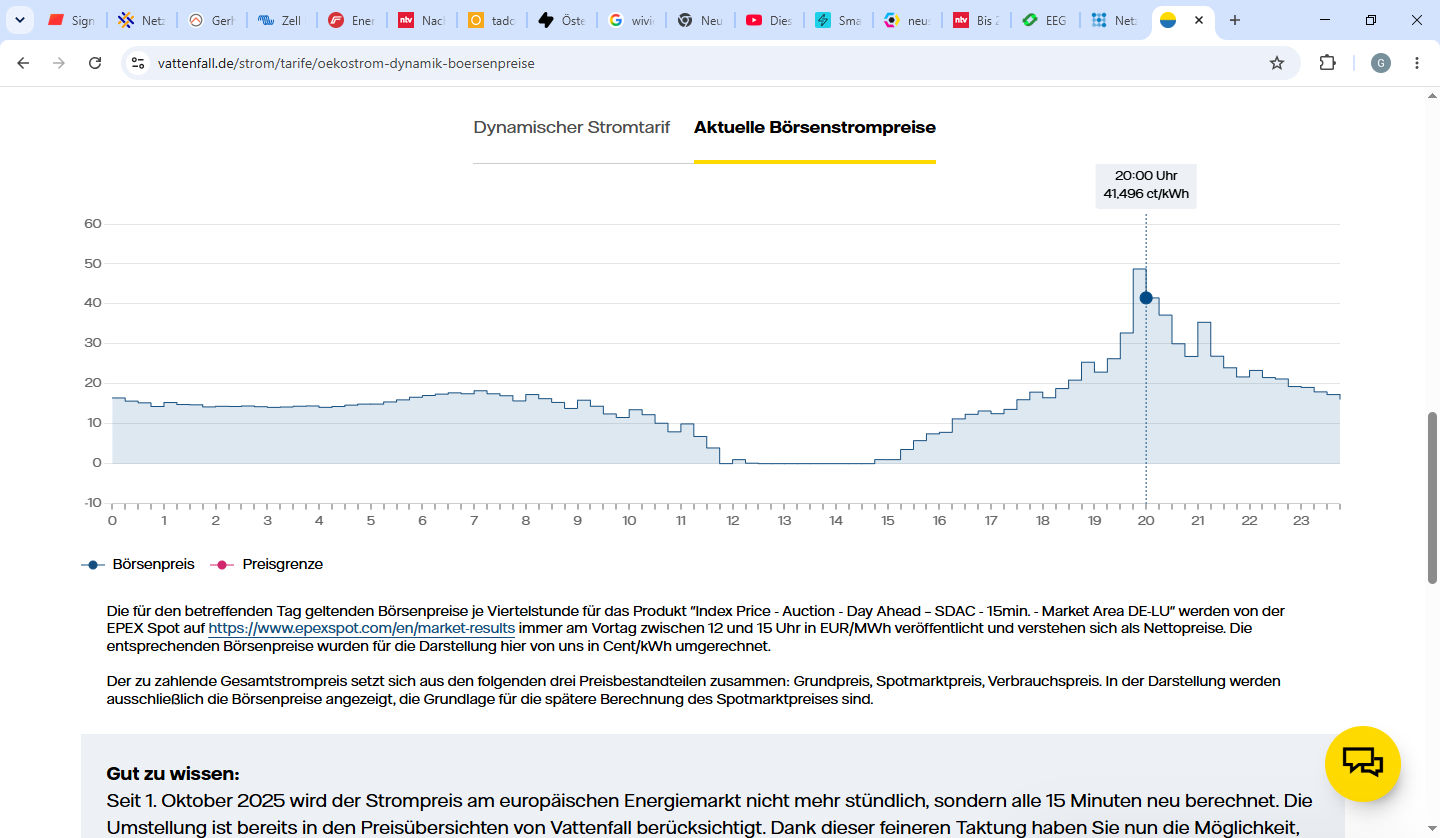
Task: Switch to the 'Sign' browser tab
Action: point(72,20)
